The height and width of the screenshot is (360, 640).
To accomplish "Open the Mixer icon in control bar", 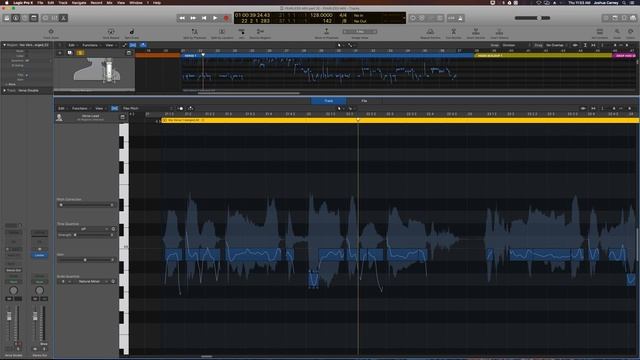I will click(54, 18).
